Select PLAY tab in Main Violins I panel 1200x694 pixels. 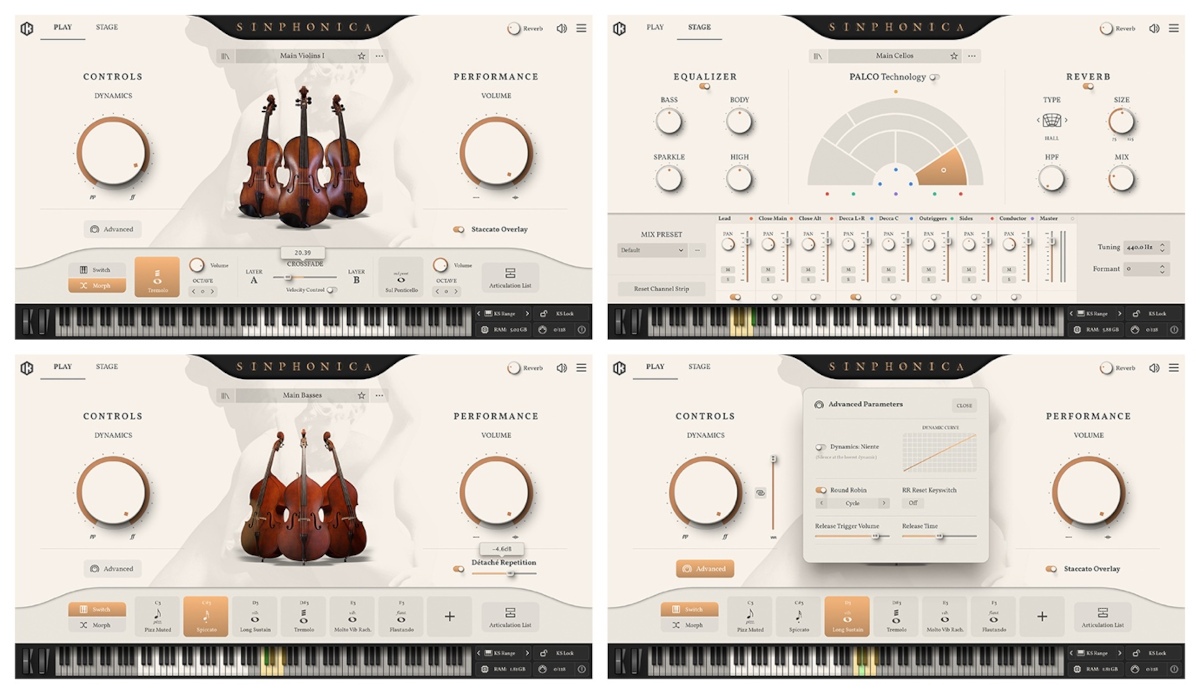coord(63,28)
